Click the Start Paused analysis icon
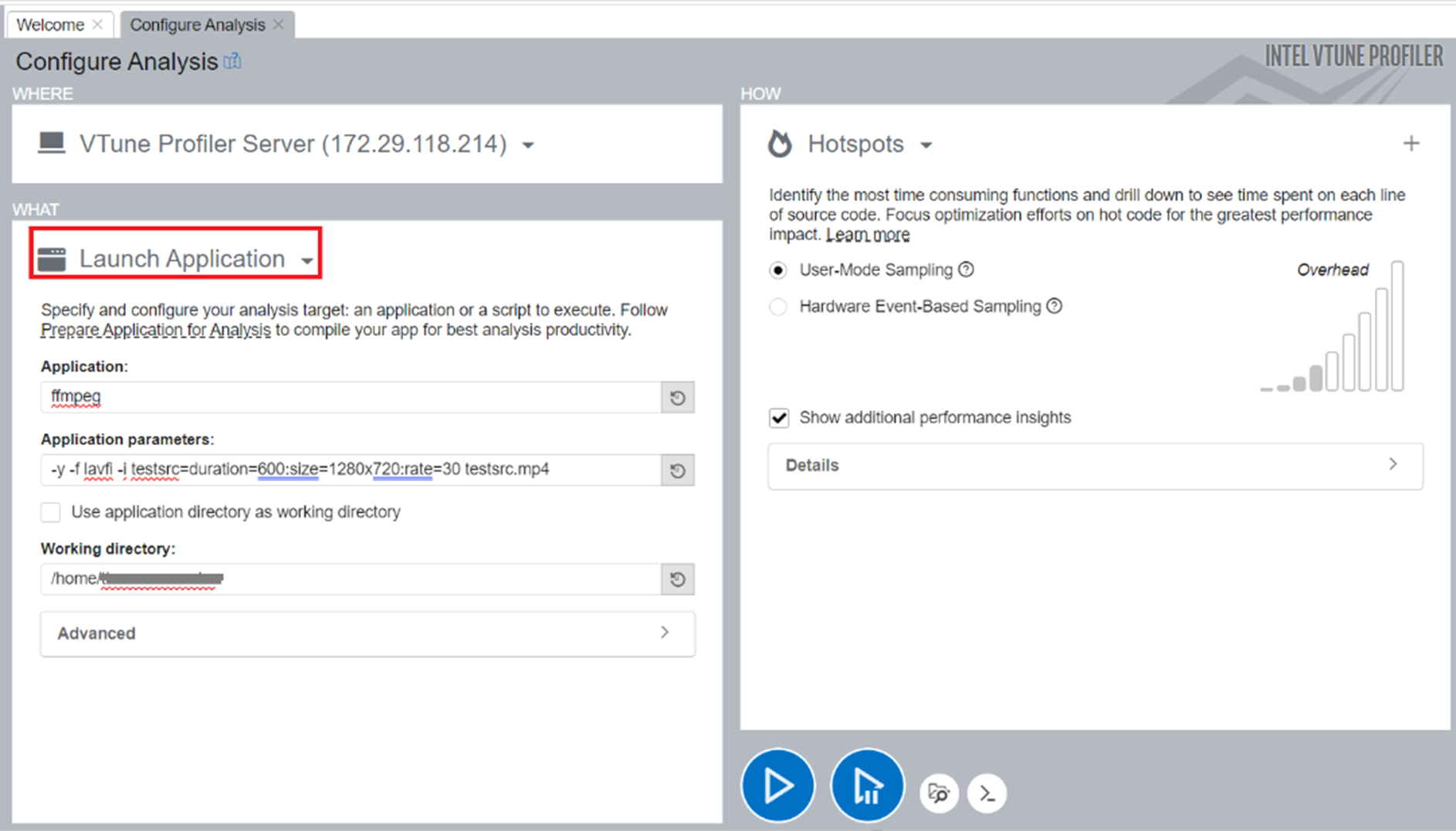Viewport: 1456px width, 831px height. tap(867, 785)
